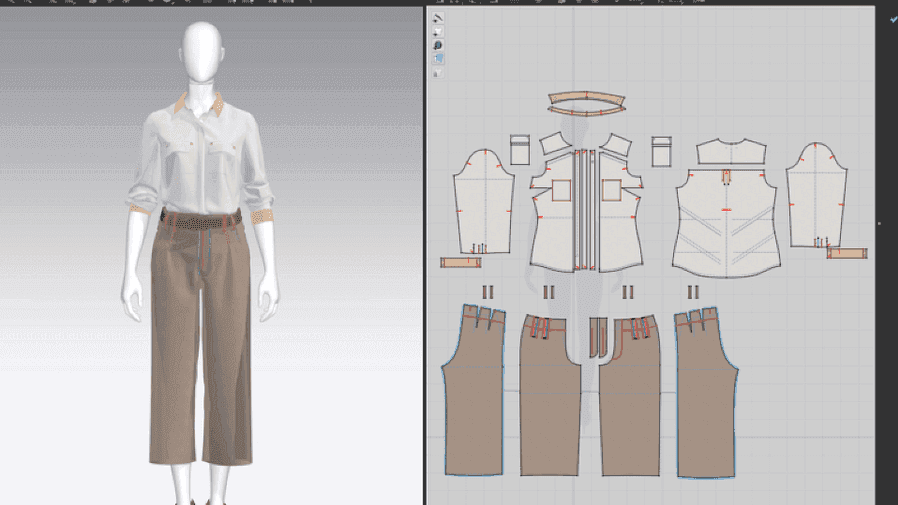Select the right sleeve pattern piece
This screenshot has width=898, height=505.
(x=816, y=195)
